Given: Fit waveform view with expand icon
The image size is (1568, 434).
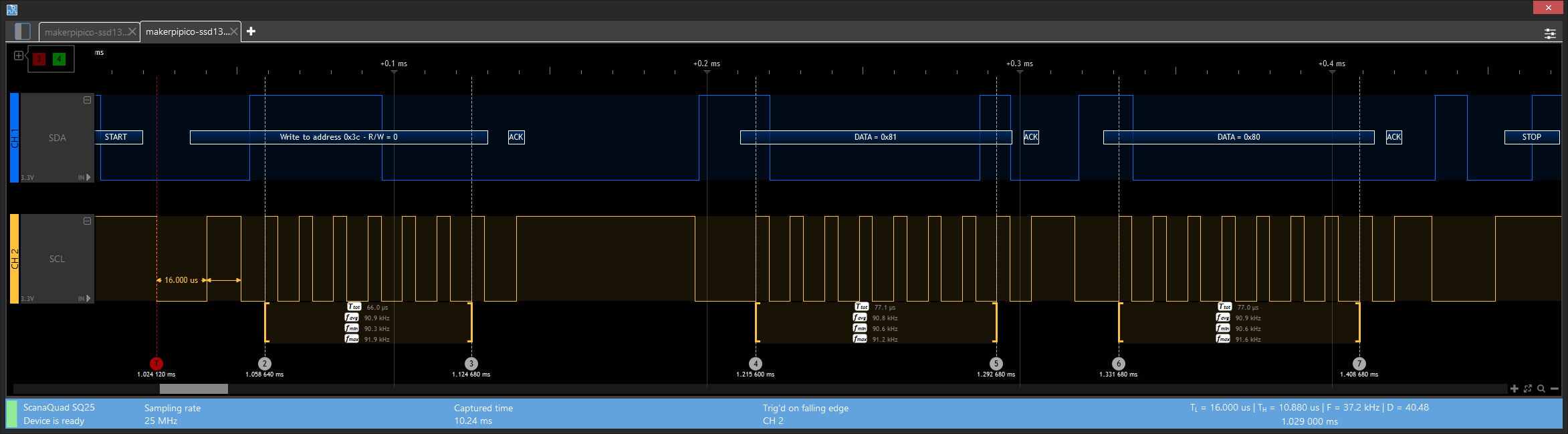Looking at the screenshot, I should (x=1528, y=389).
